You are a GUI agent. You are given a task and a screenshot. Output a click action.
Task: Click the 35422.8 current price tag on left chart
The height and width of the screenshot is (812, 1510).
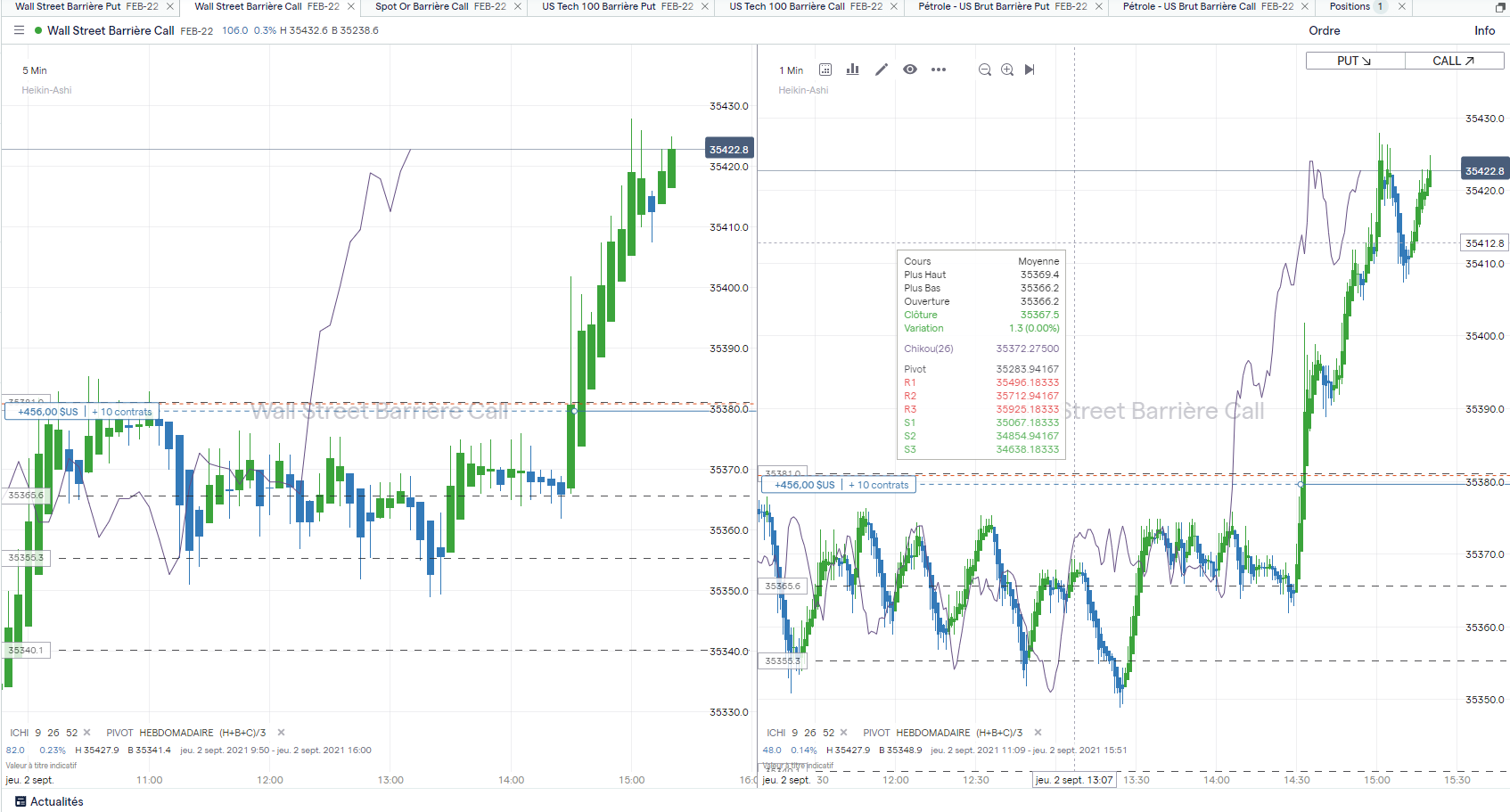[x=729, y=149]
